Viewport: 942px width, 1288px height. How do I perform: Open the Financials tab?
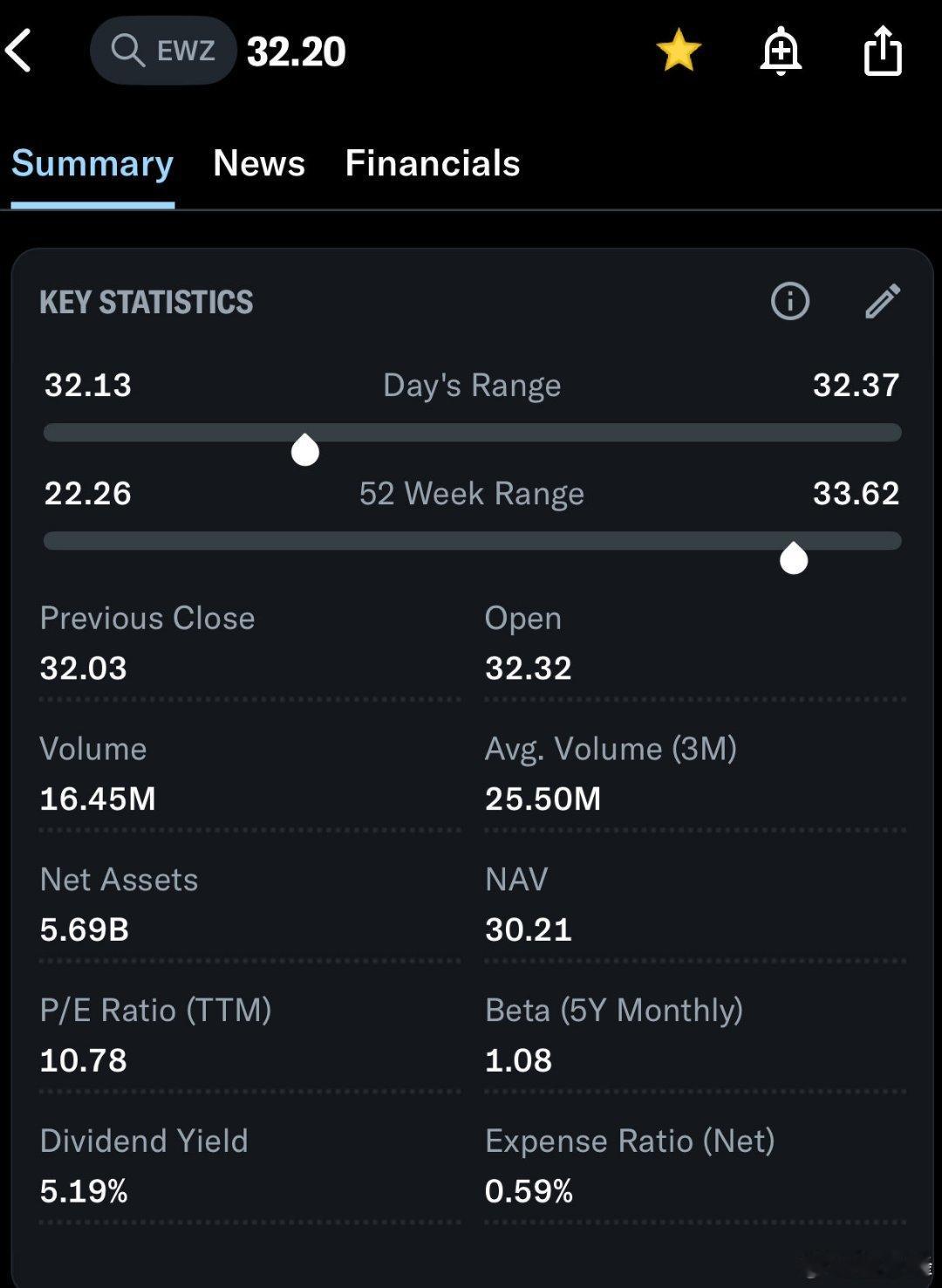(433, 163)
